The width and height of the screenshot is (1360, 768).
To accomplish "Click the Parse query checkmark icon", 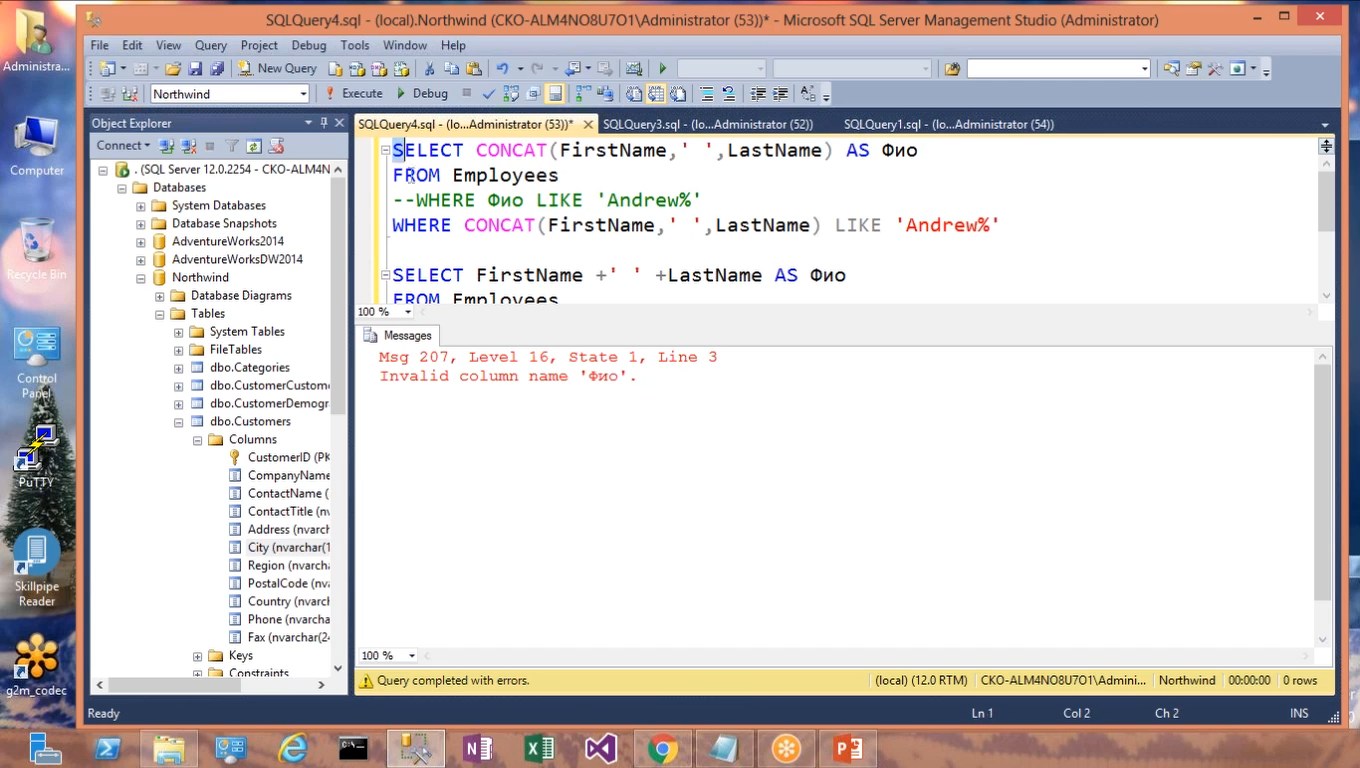I will tap(488, 94).
